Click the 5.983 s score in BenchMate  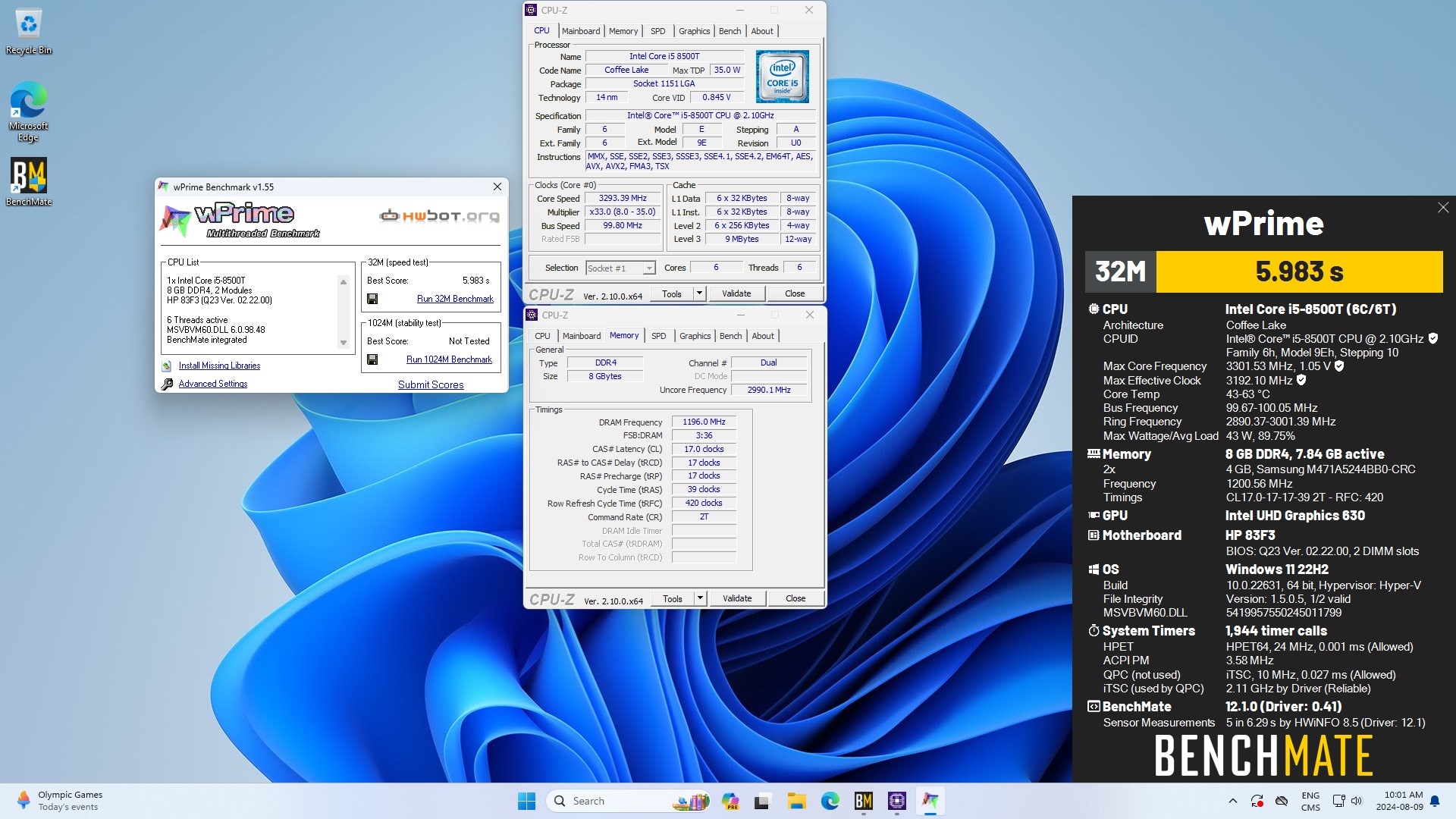click(1299, 271)
